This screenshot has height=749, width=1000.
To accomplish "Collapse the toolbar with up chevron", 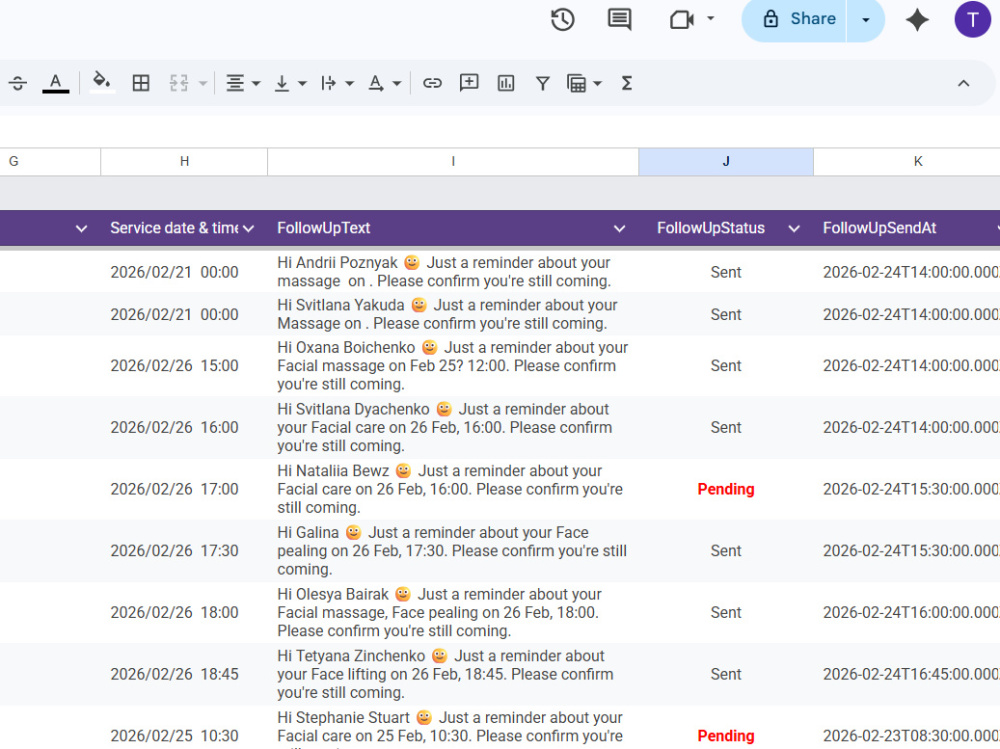I will coord(963,83).
